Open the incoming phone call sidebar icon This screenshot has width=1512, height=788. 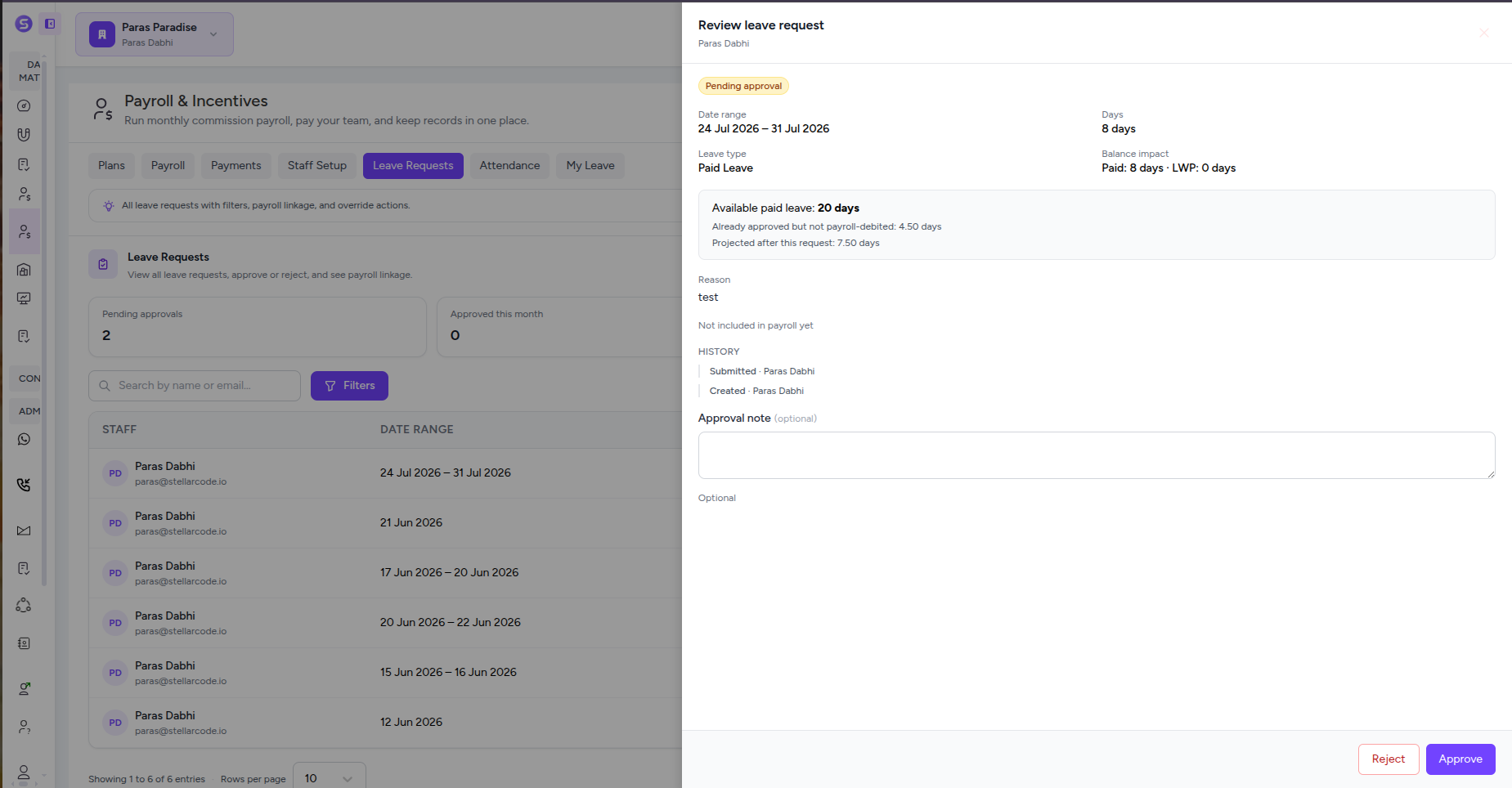(x=24, y=485)
